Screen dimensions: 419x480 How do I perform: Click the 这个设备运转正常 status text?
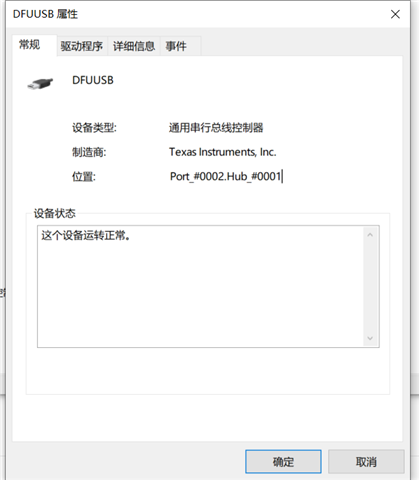coord(86,235)
